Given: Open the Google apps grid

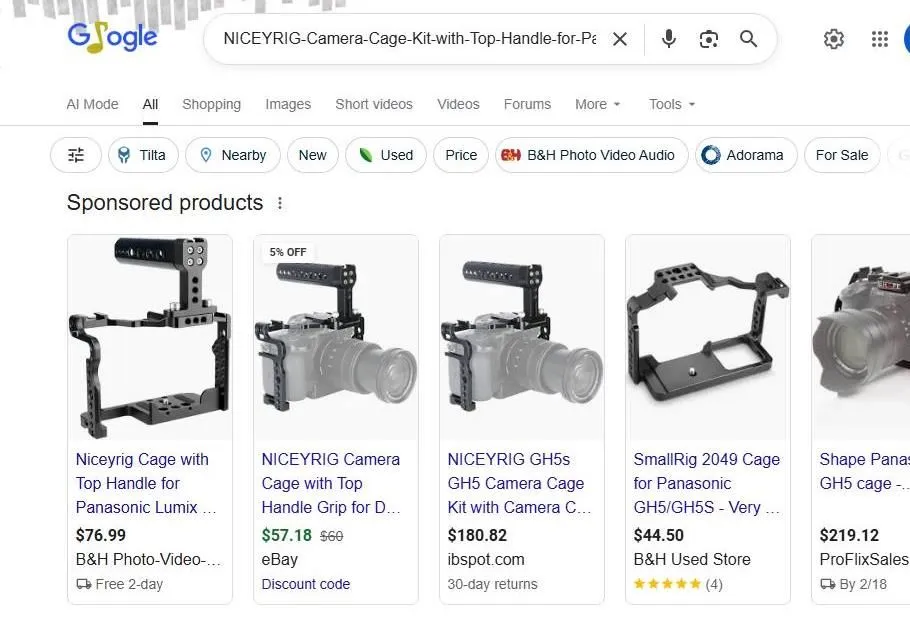Looking at the screenshot, I should pyautogui.click(x=880, y=39).
